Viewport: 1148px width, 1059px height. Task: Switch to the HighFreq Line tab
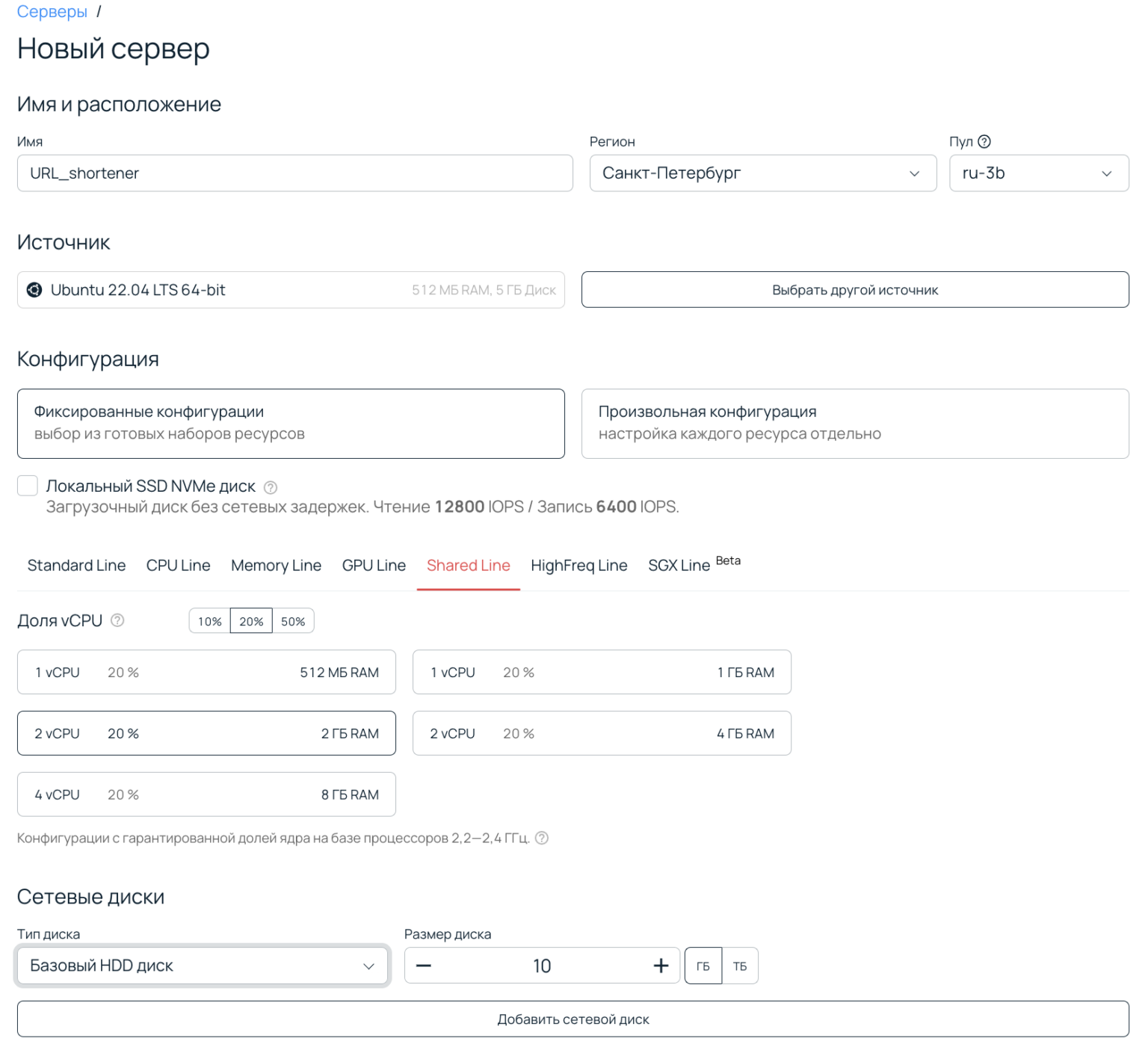coord(578,566)
